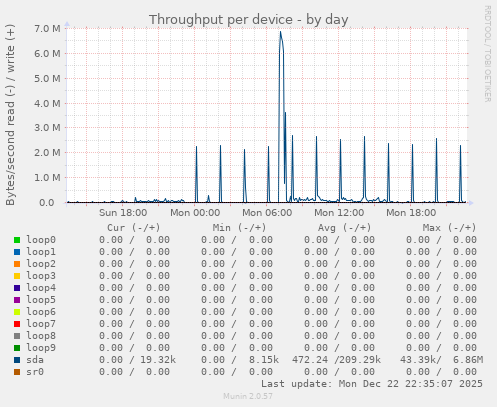Select the loop5 legend label

(41, 300)
